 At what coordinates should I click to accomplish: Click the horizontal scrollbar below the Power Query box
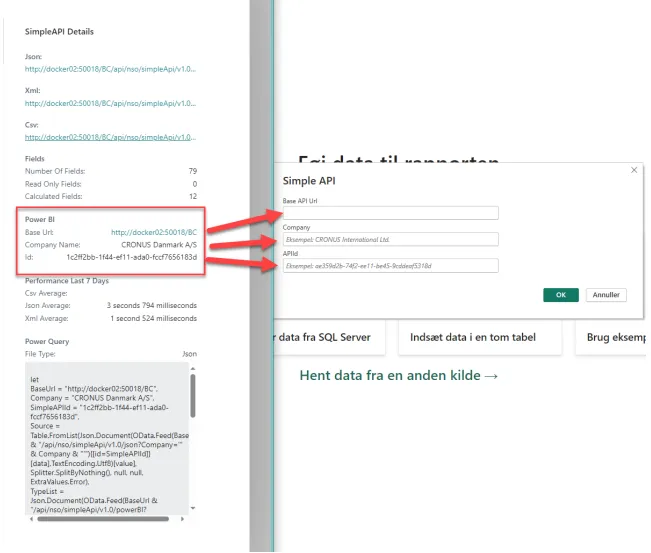(103, 519)
